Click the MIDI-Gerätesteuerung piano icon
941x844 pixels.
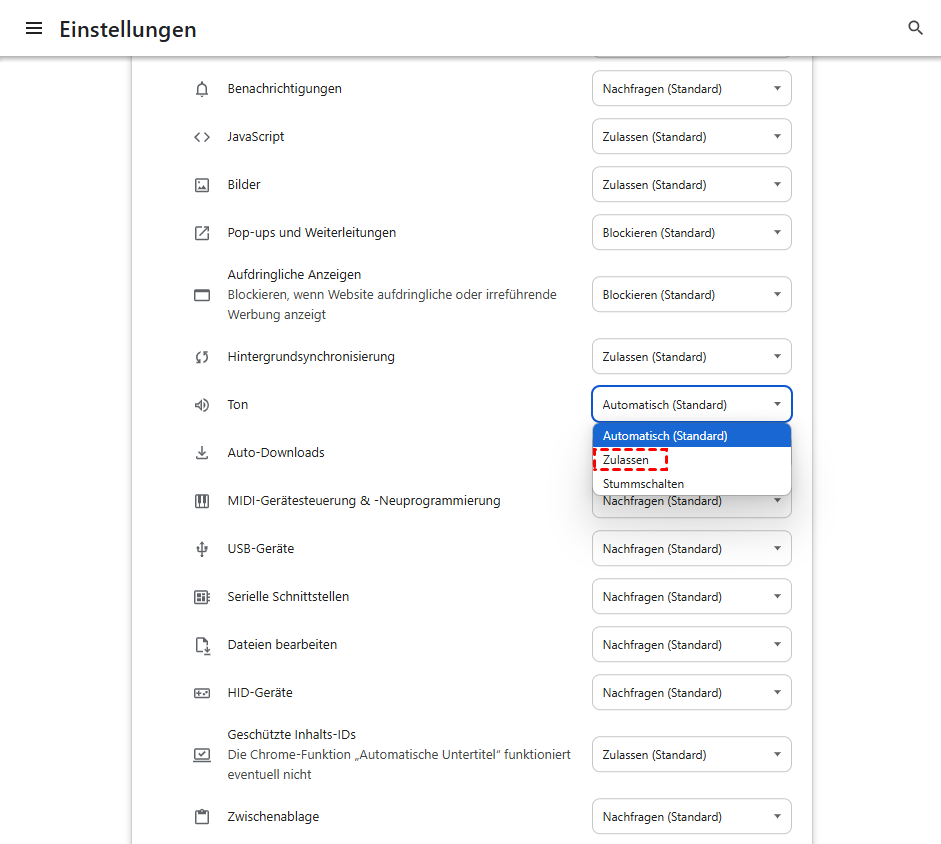point(202,501)
